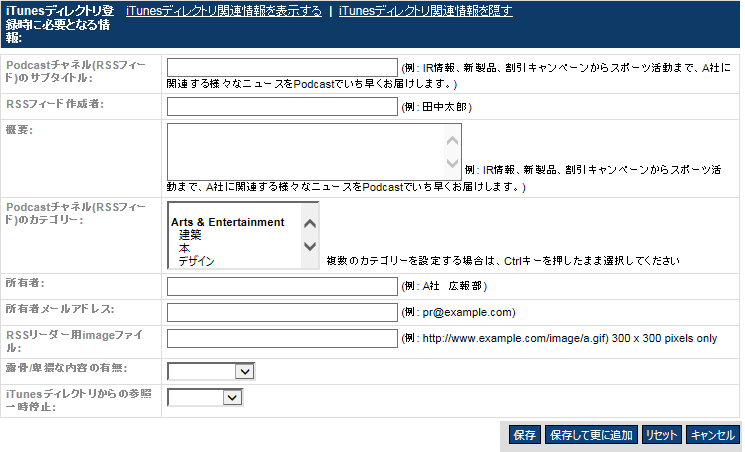
Task: Click the リセット button
Action: [x=661, y=435]
